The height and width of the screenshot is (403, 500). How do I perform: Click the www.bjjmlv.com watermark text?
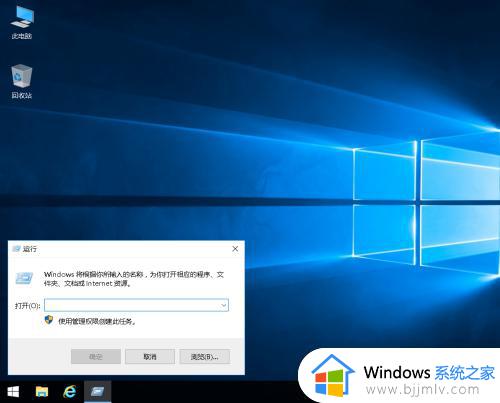tap(422, 389)
